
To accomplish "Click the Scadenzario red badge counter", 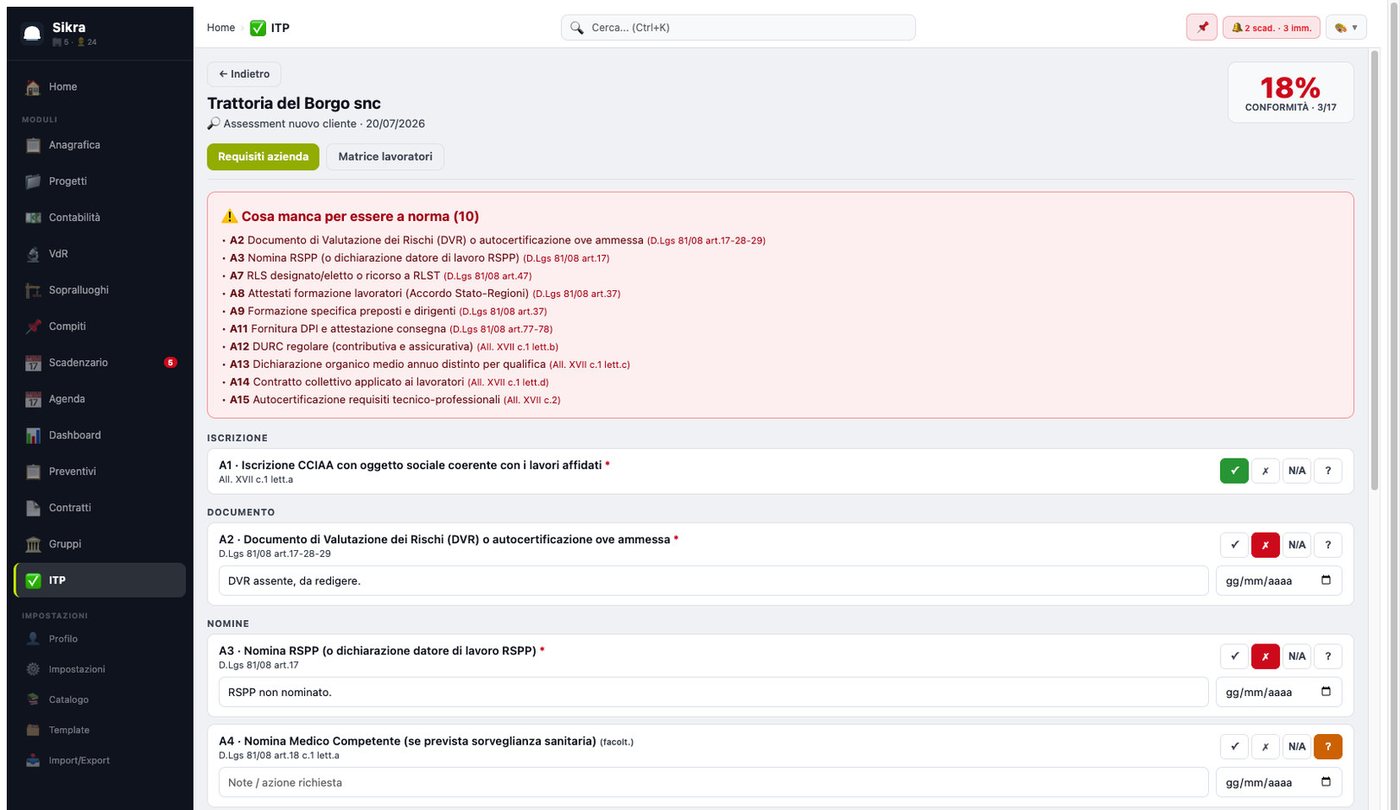I will point(171,363).
